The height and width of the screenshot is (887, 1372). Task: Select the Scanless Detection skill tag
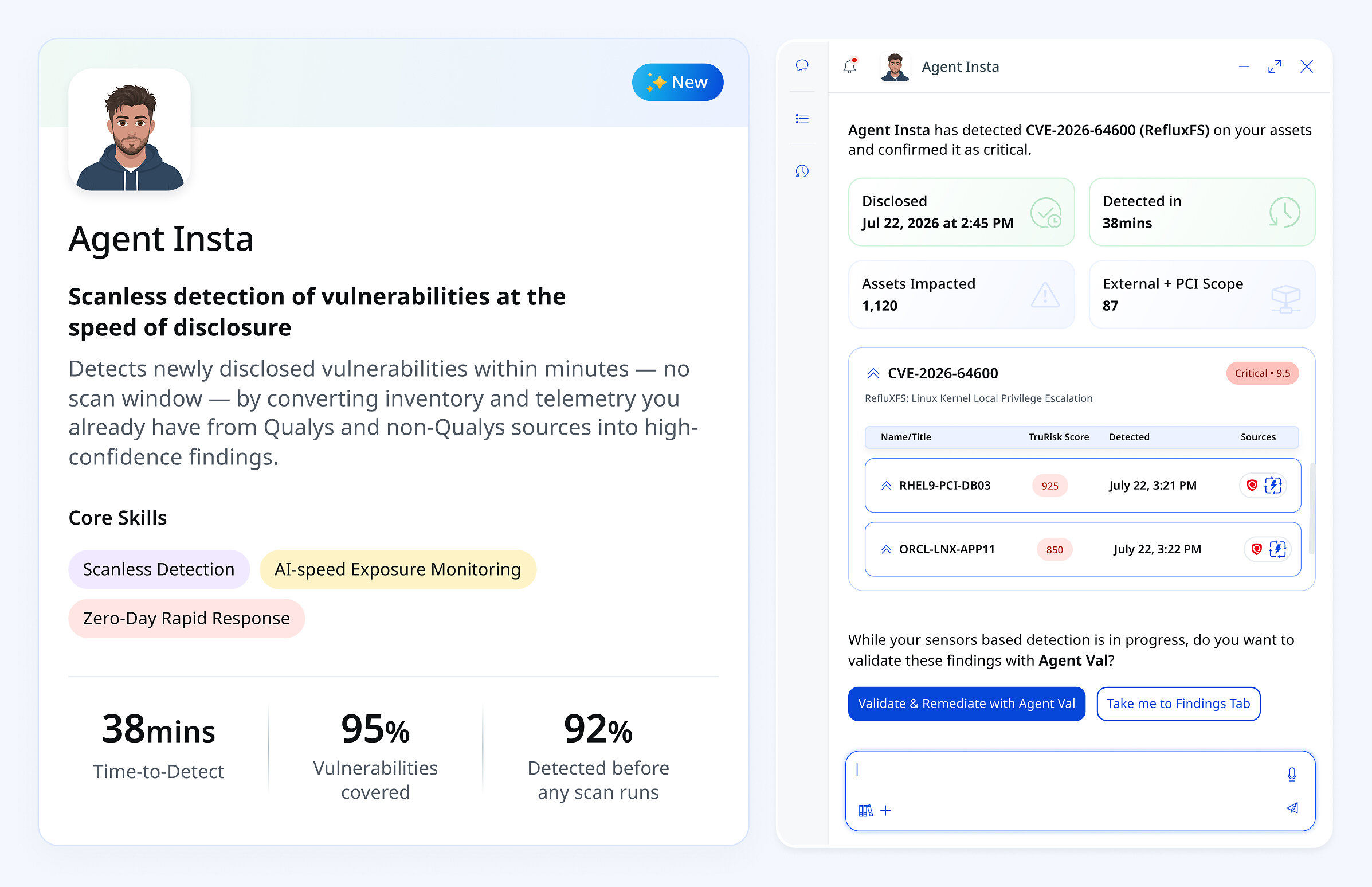pos(159,569)
